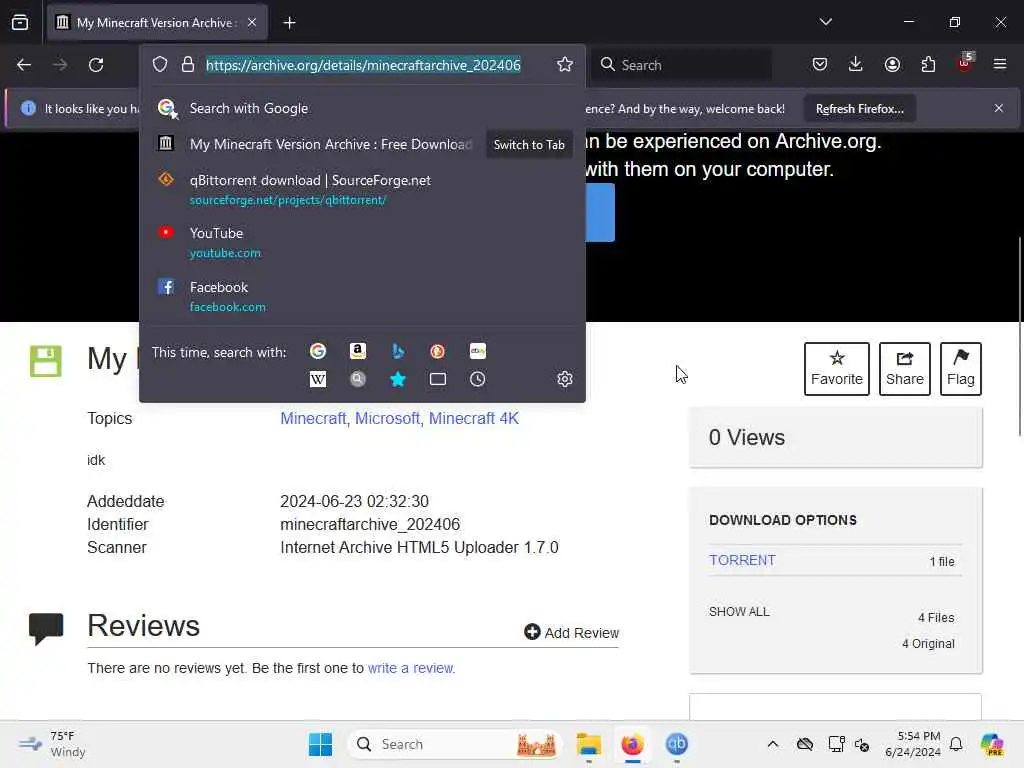This screenshot has width=1024, height=768.
Task: Choose the Facebook suggestion
Action: [362, 296]
